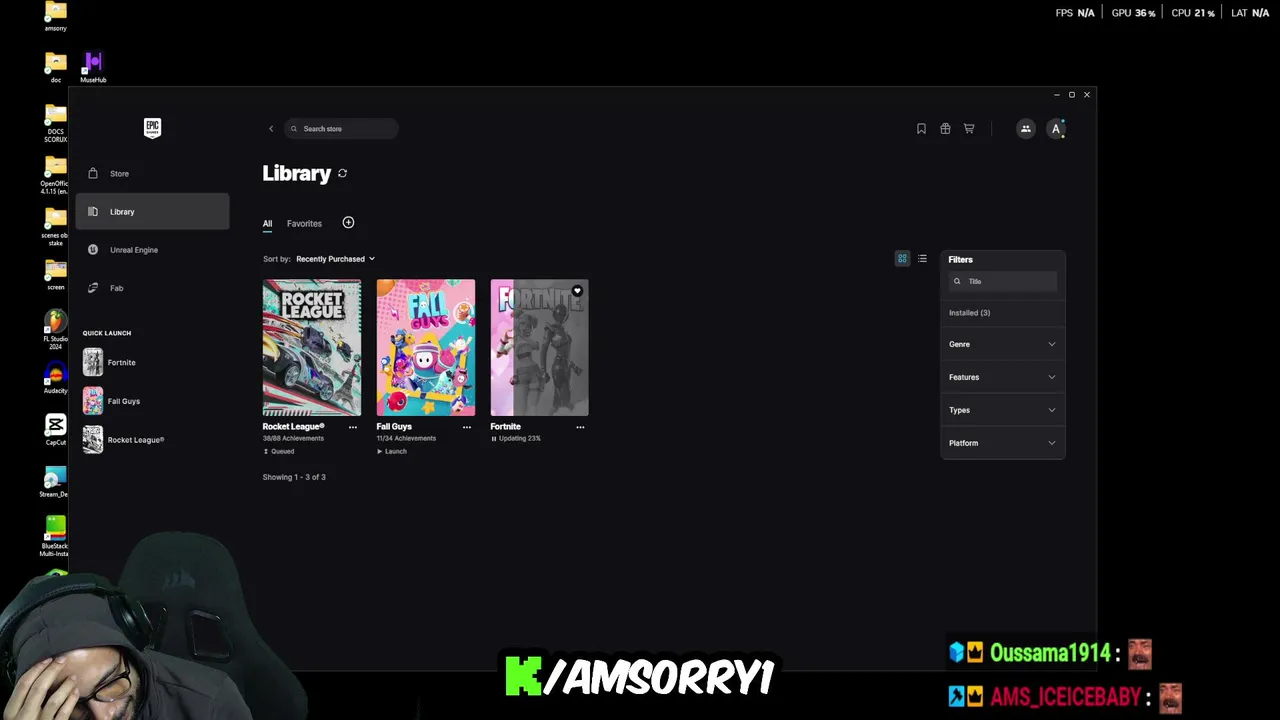Open Store in the sidebar
The height and width of the screenshot is (720, 1280).
tap(152, 174)
